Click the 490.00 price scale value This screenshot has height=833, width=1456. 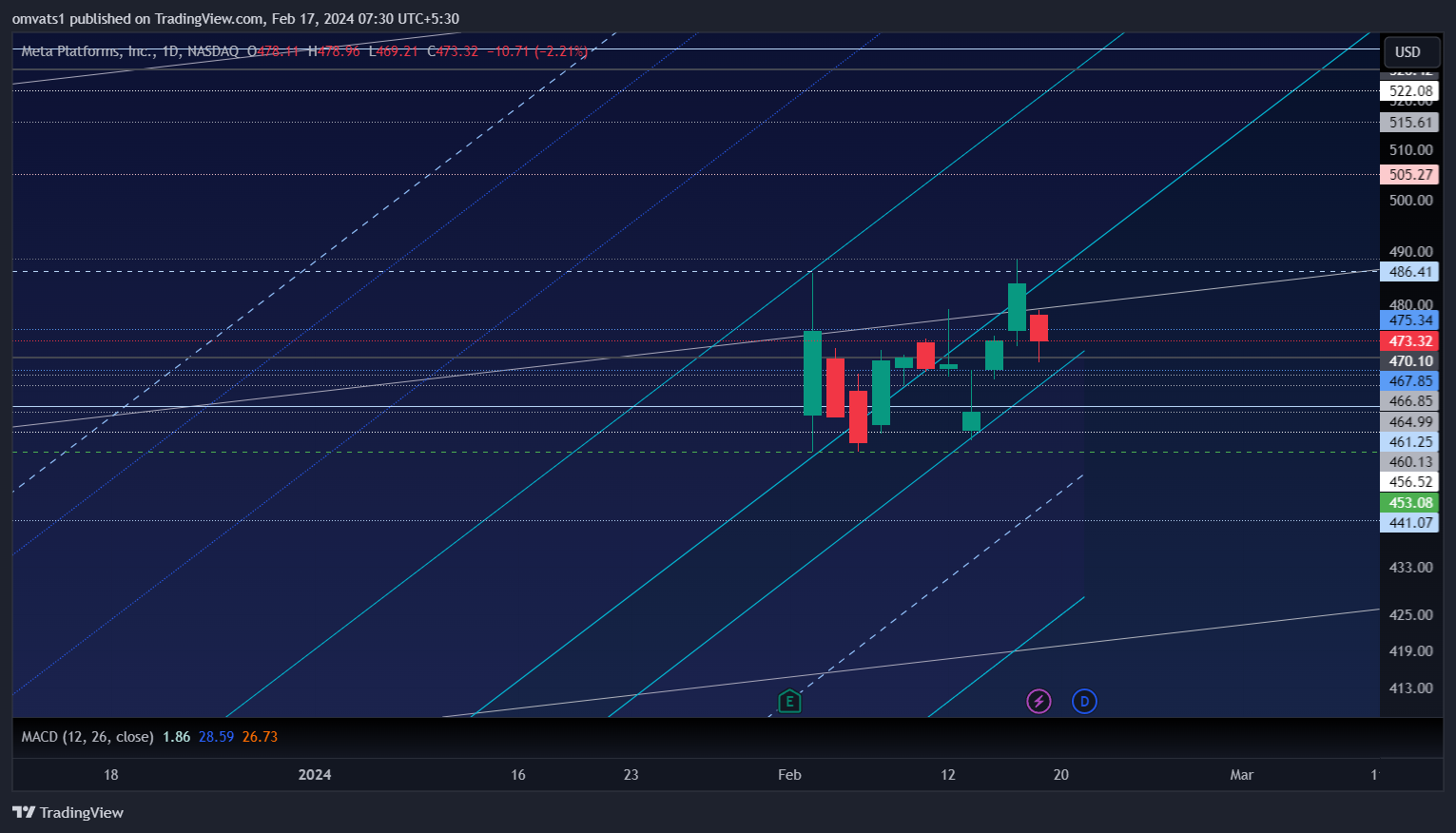tap(1410, 252)
